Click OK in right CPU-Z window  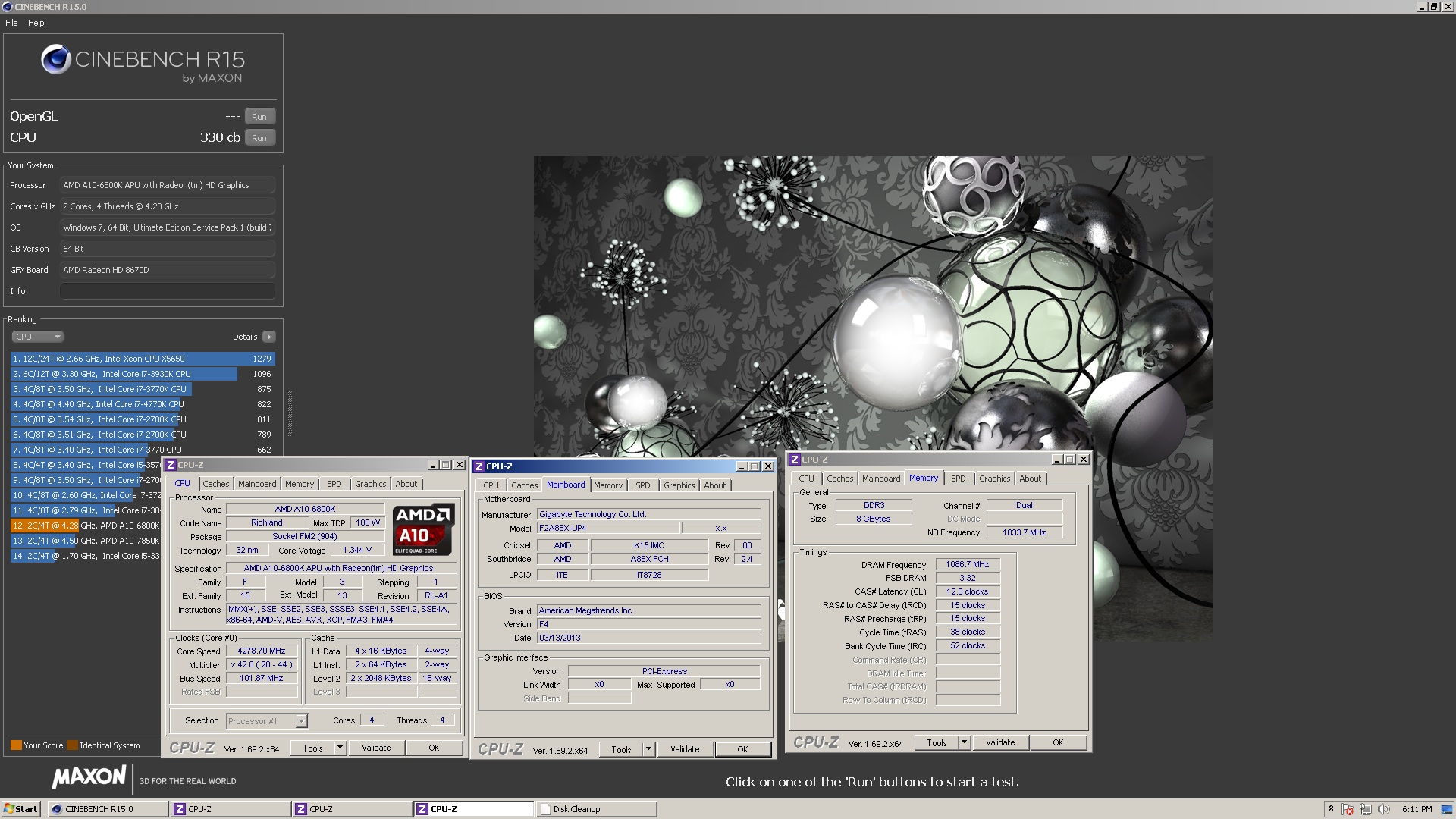tap(1058, 743)
